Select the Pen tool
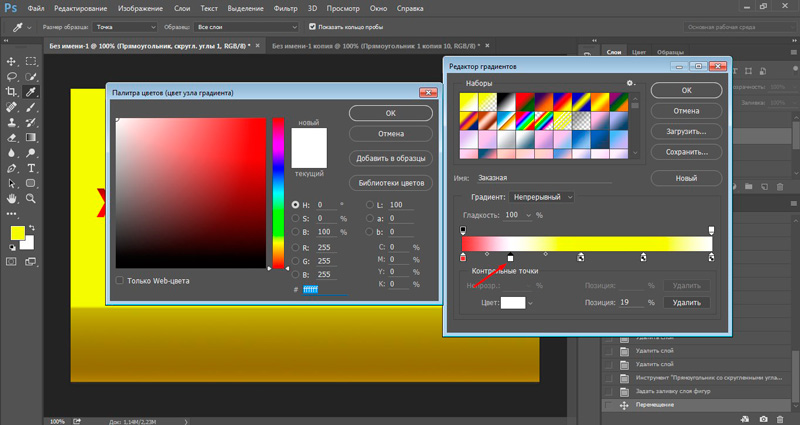Image resolution: width=800 pixels, height=425 pixels. 11,170
